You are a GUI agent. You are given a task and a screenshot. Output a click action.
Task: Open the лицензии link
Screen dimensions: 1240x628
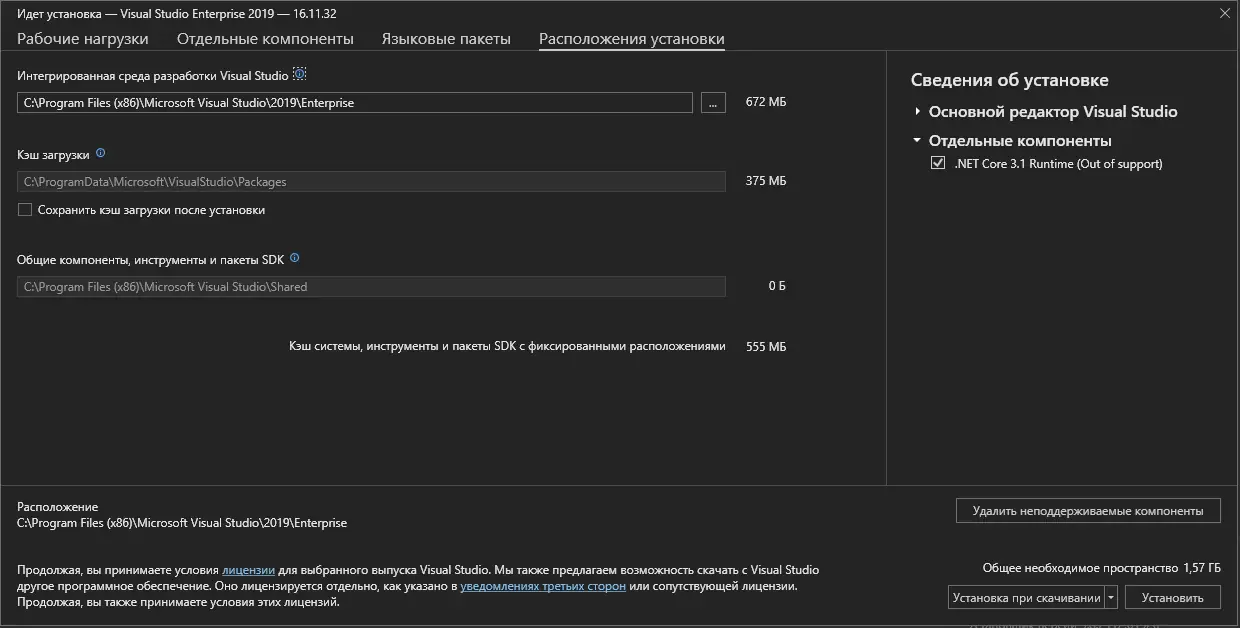click(248, 570)
